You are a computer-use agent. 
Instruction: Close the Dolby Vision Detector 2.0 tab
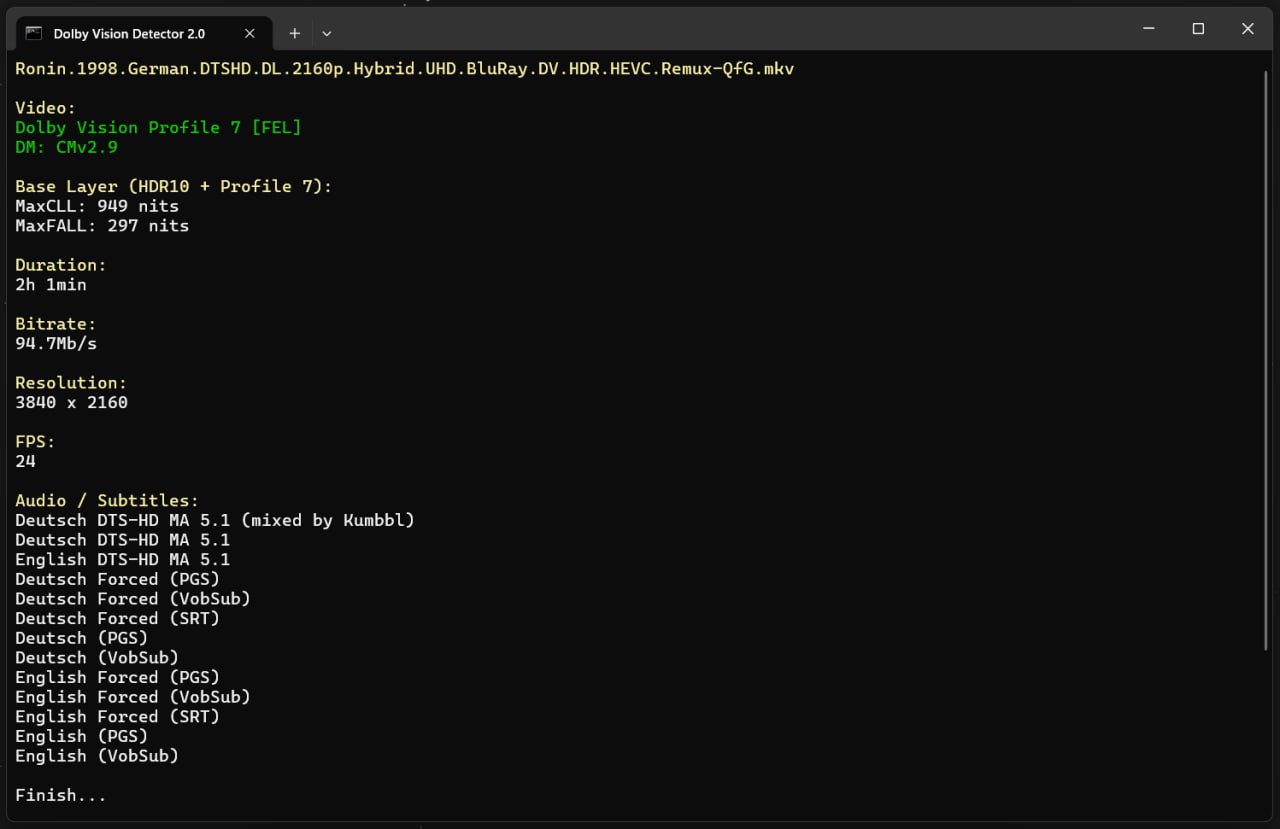tap(250, 33)
